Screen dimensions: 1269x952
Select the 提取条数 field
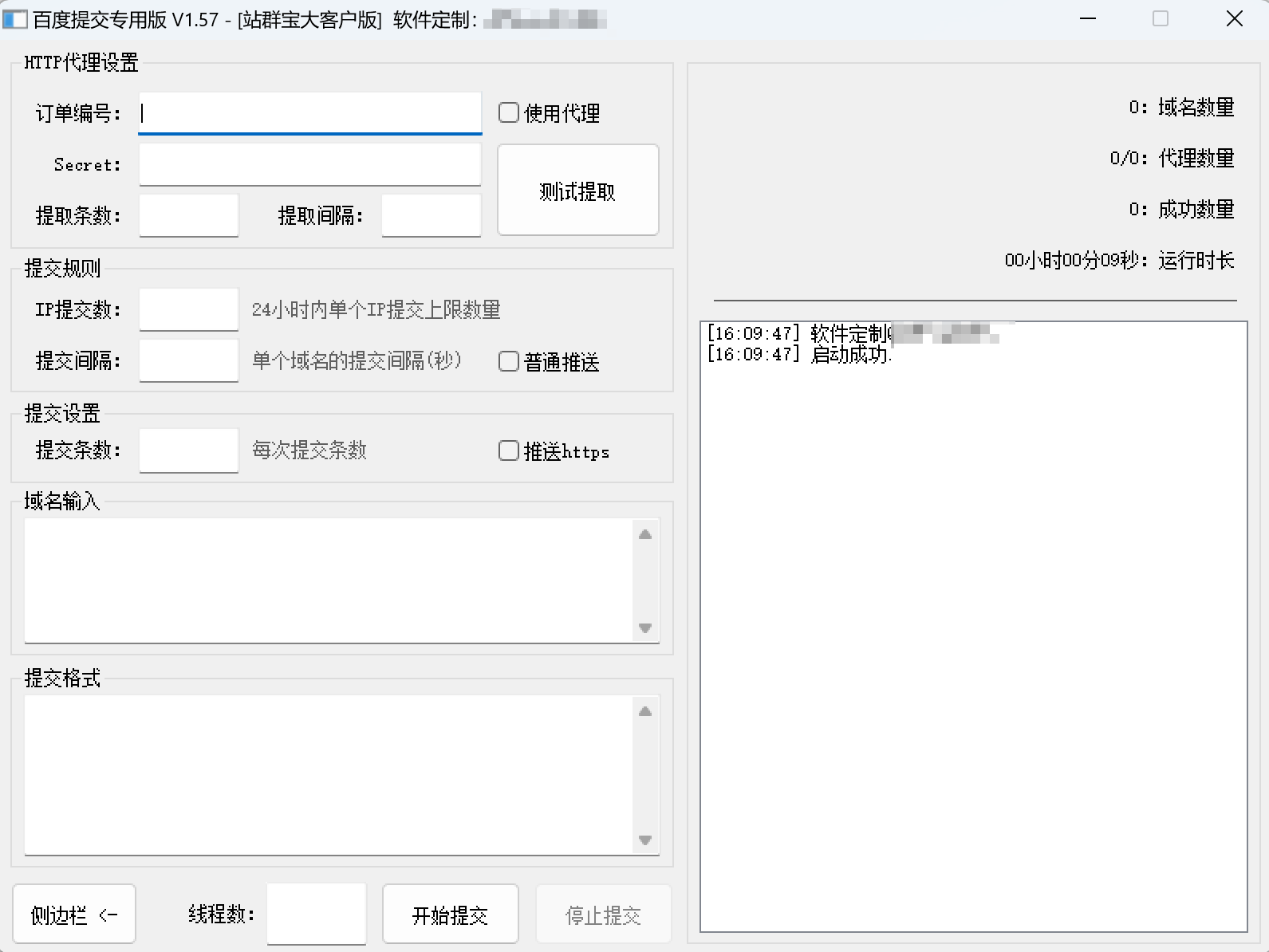click(188, 215)
